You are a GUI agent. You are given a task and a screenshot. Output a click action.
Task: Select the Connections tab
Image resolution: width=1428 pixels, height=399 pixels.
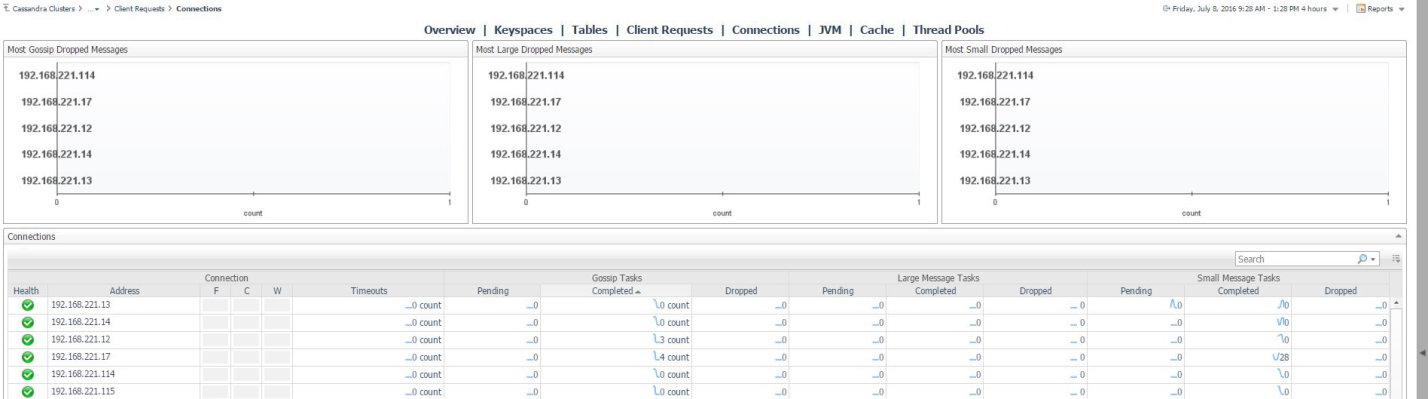[765, 30]
